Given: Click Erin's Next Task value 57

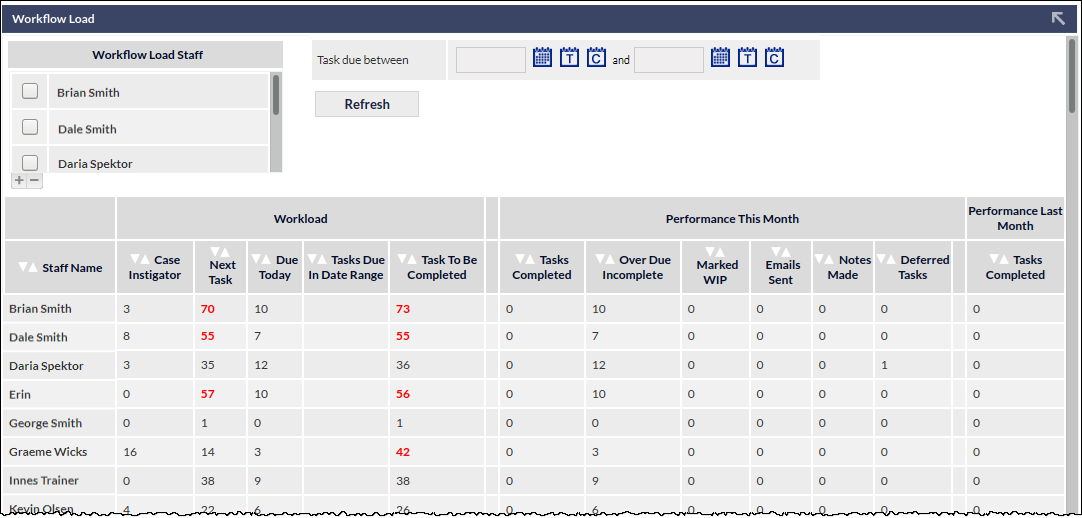Looking at the screenshot, I should 208,395.
